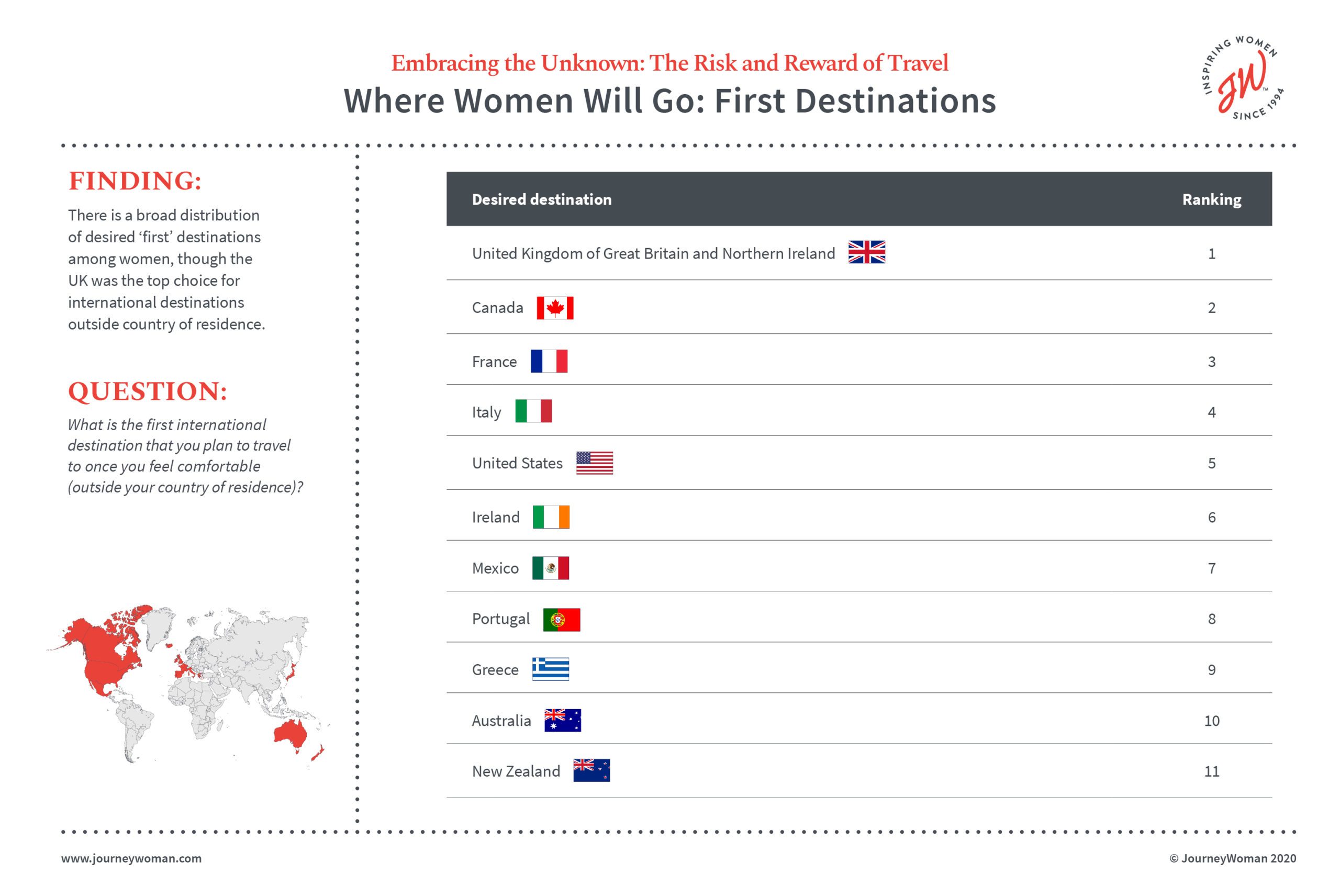Click the Greece flag icon
This screenshot has width=1340, height=896.
(x=550, y=669)
